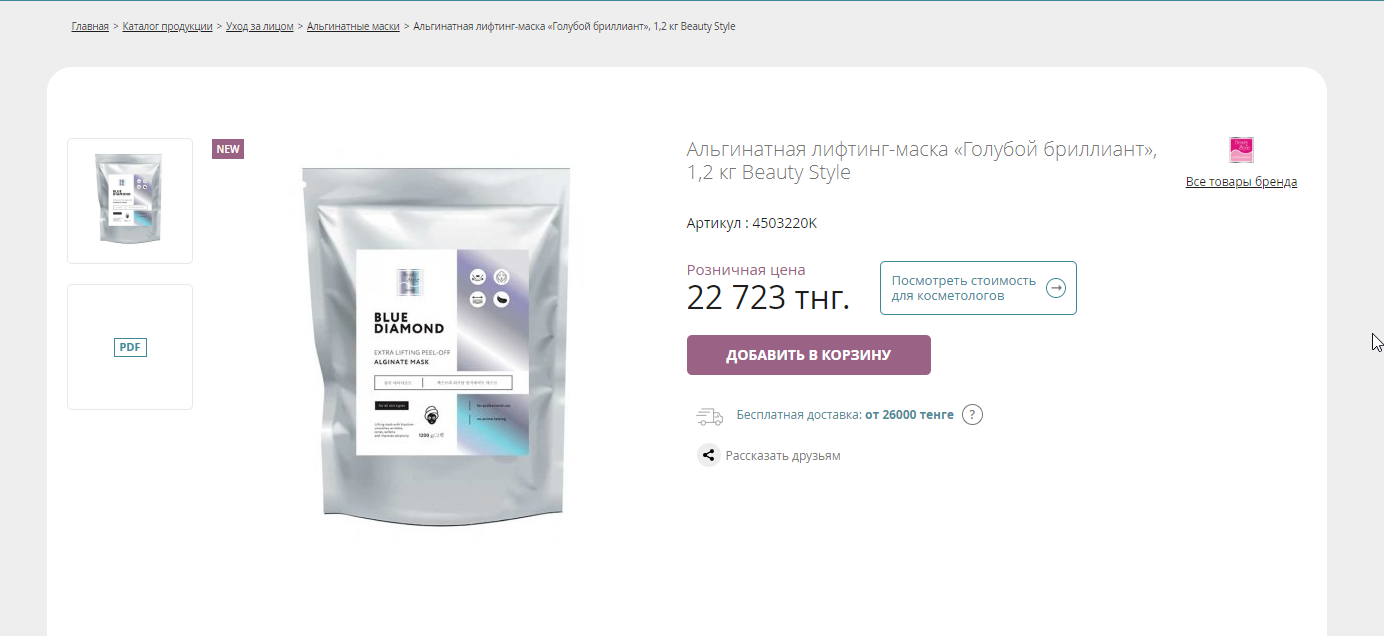Click the product title Альгинатная лифтинг-маска
The image size is (1384, 636).
pyautogui.click(x=922, y=161)
